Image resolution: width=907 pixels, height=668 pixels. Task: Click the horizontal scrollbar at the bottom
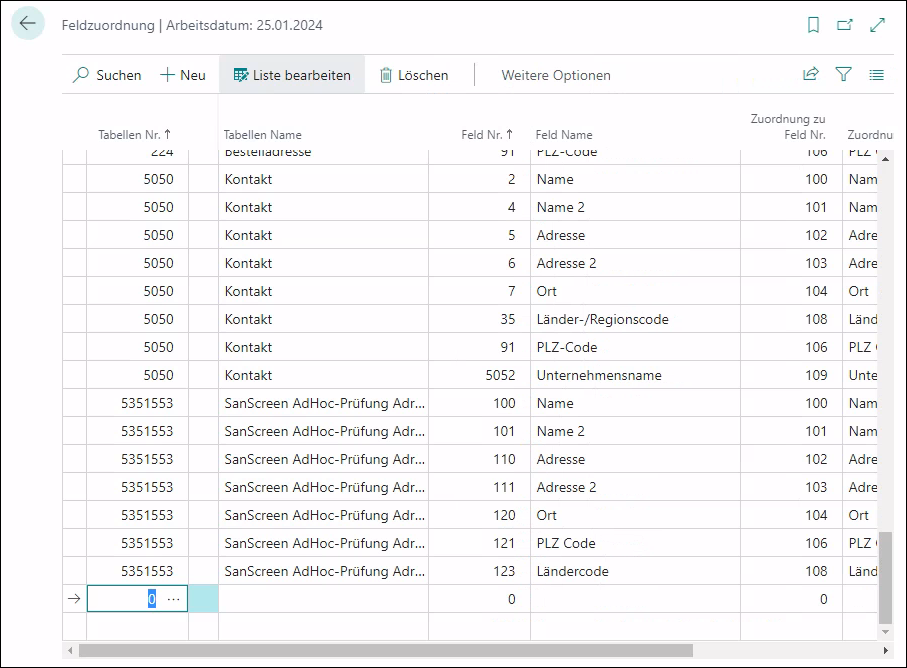tap(385, 650)
